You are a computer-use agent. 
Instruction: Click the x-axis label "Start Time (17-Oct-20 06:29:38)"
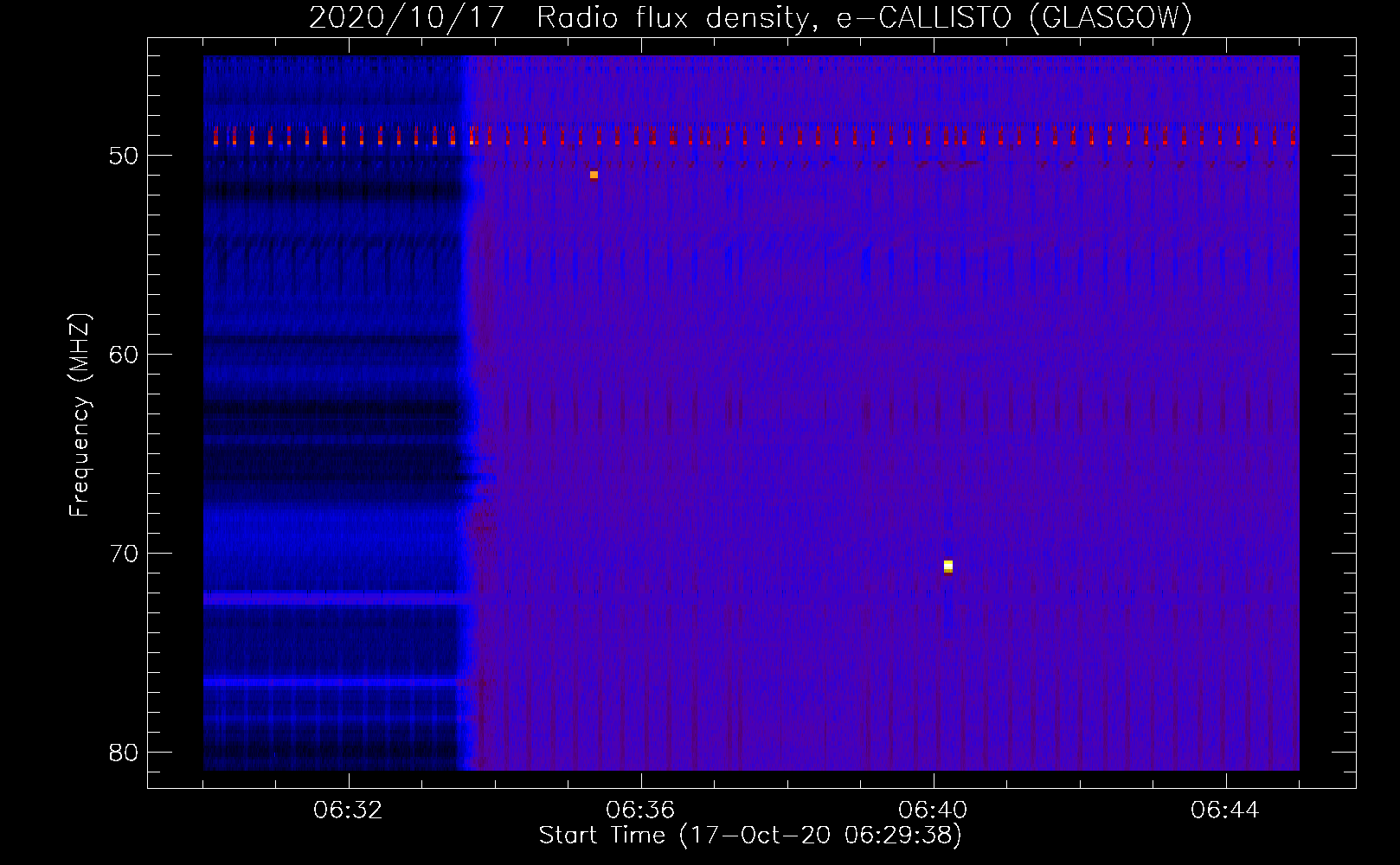coord(750,836)
